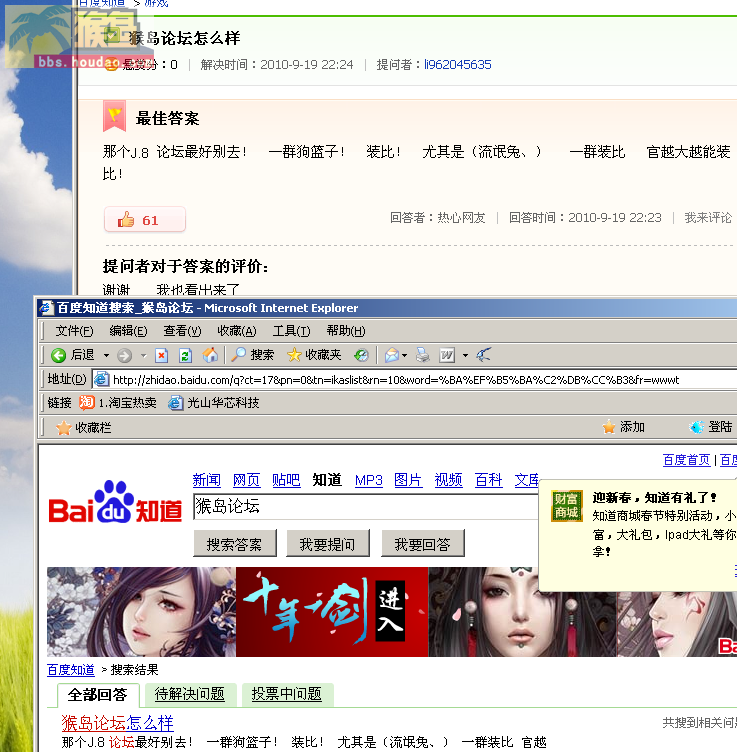Viewport: 737px width, 752px height.
Task: Click the thumbs-up 61 vote button
Action: pyautogui.click(x=145, y=220)
